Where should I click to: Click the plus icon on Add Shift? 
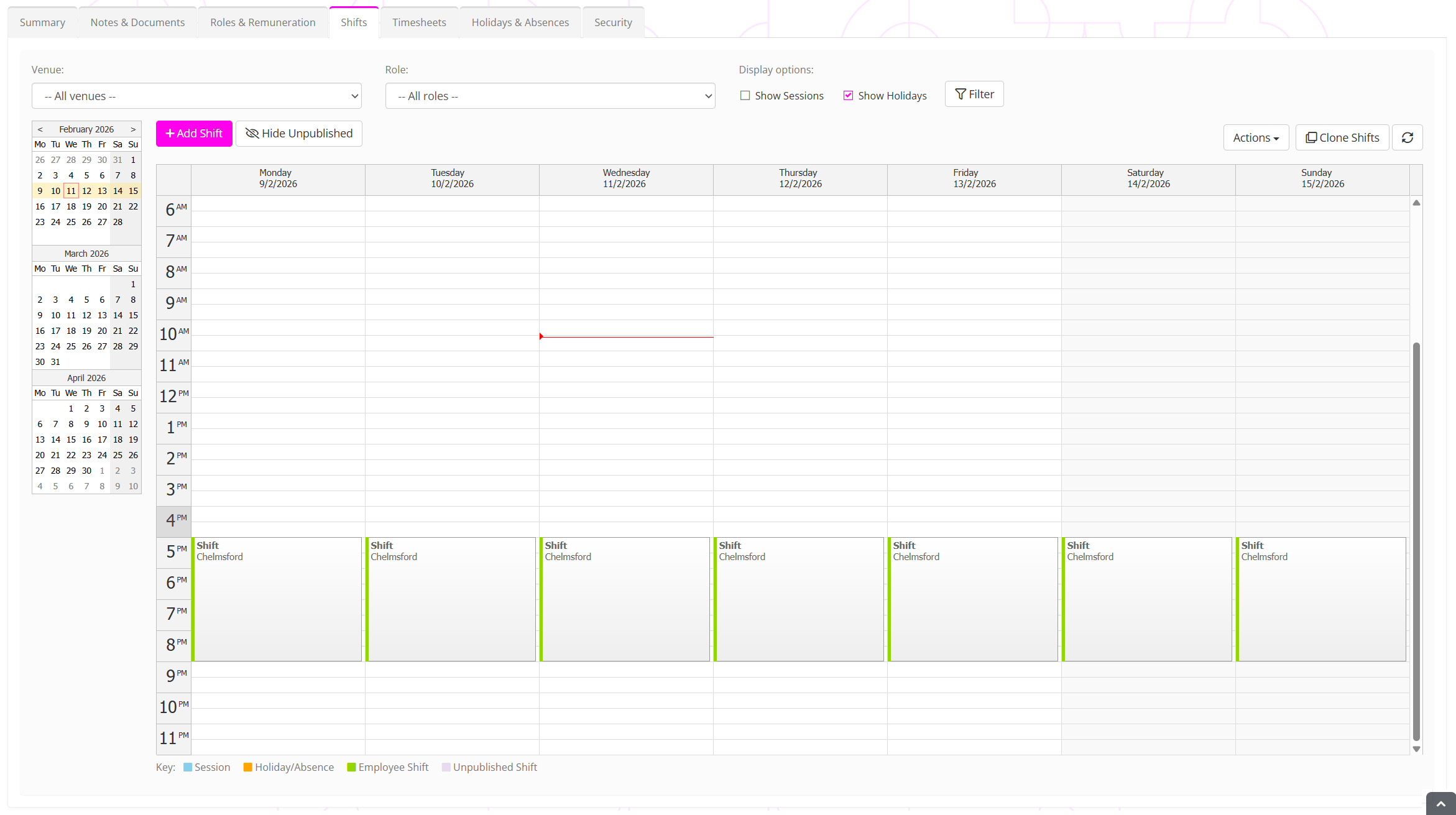click(170, 134)
